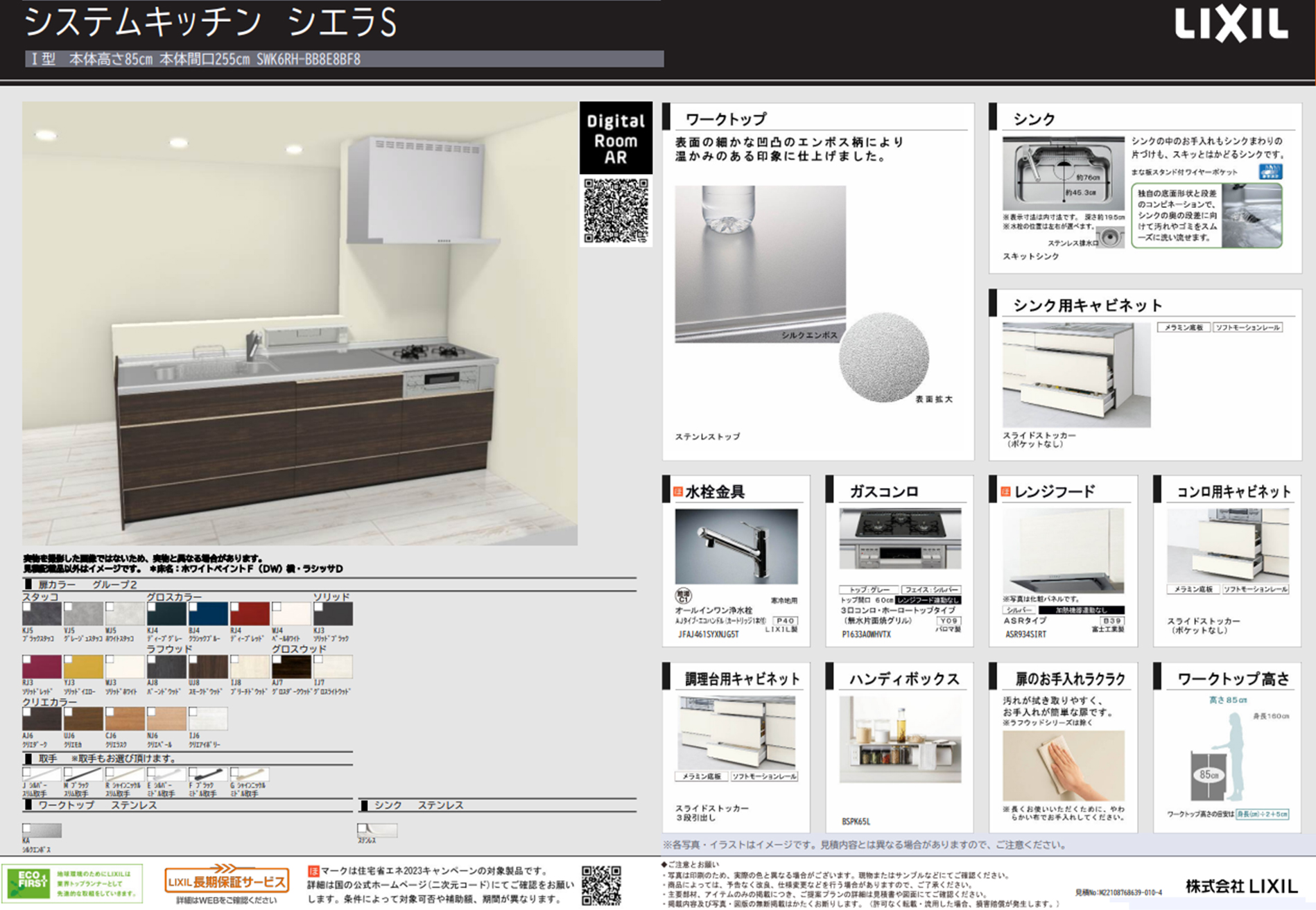
Task: Click the orange mark beside レンジフード heading
Action: [1005, 491]
